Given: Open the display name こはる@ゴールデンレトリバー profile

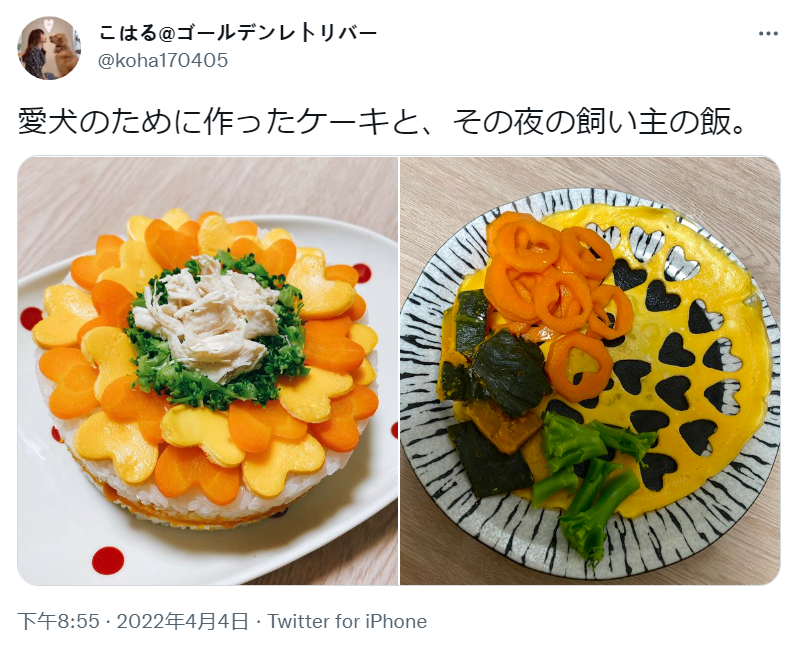Looking at the screenshot, I should pyautogui.click(x=238, y=33).
